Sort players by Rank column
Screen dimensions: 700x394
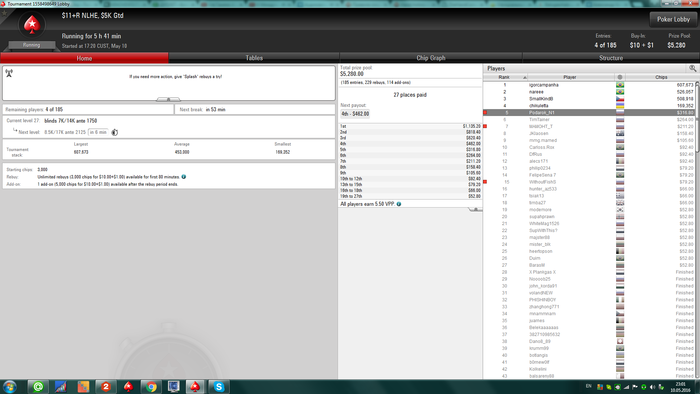[x=505, y=77]
